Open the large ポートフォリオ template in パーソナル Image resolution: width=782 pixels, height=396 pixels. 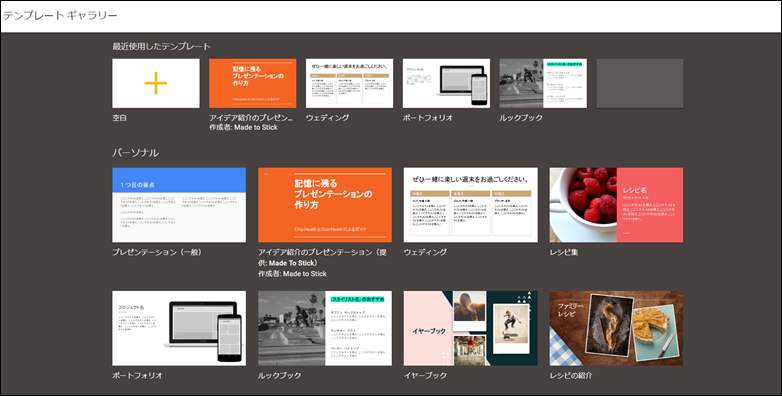pos(179,329)
